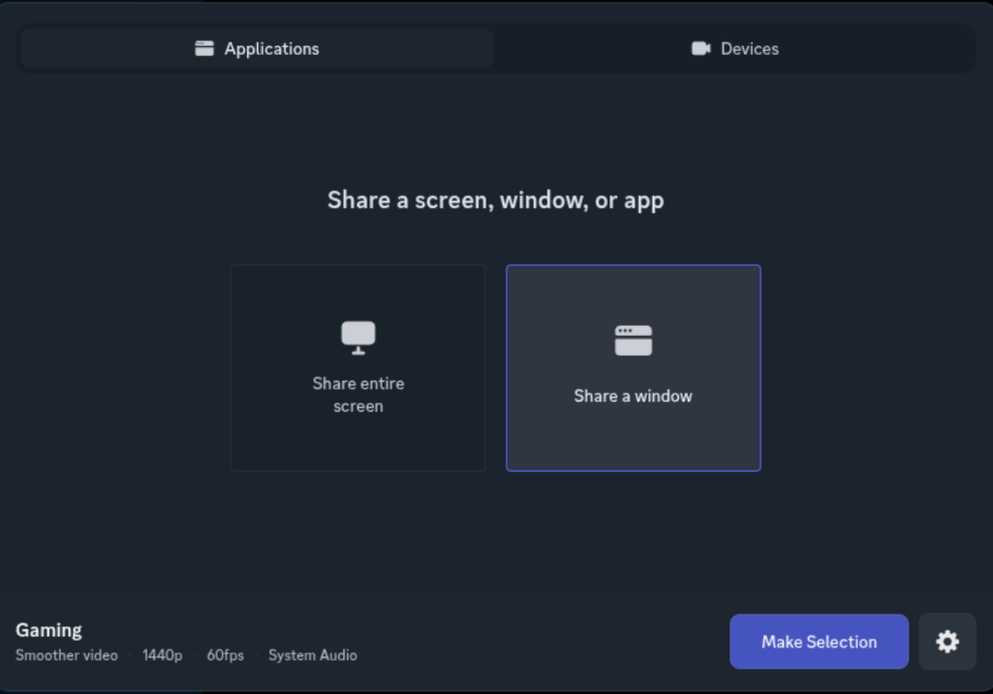Click the Smoother video text

[66, 655]
